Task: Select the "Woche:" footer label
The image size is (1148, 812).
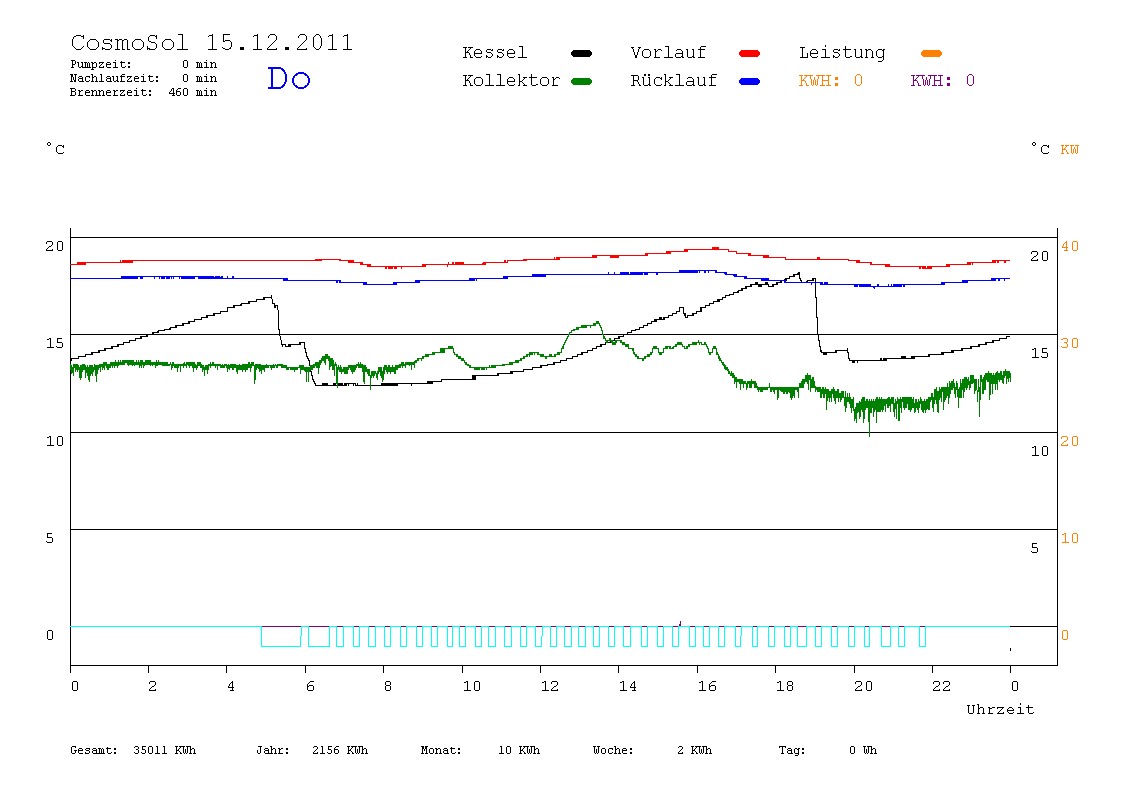Action: pos(613,750)
